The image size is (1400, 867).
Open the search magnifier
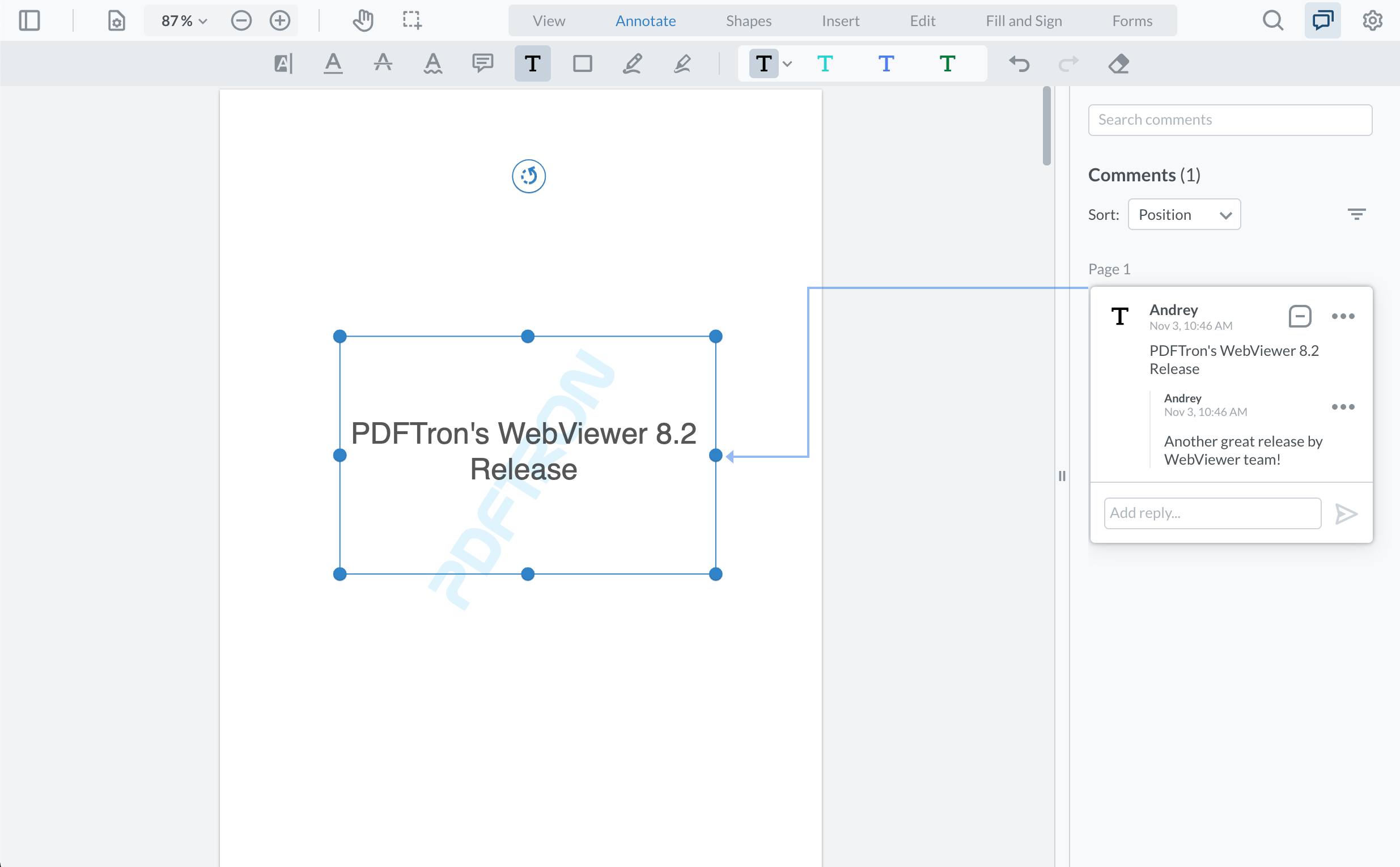pos(1272,20)
